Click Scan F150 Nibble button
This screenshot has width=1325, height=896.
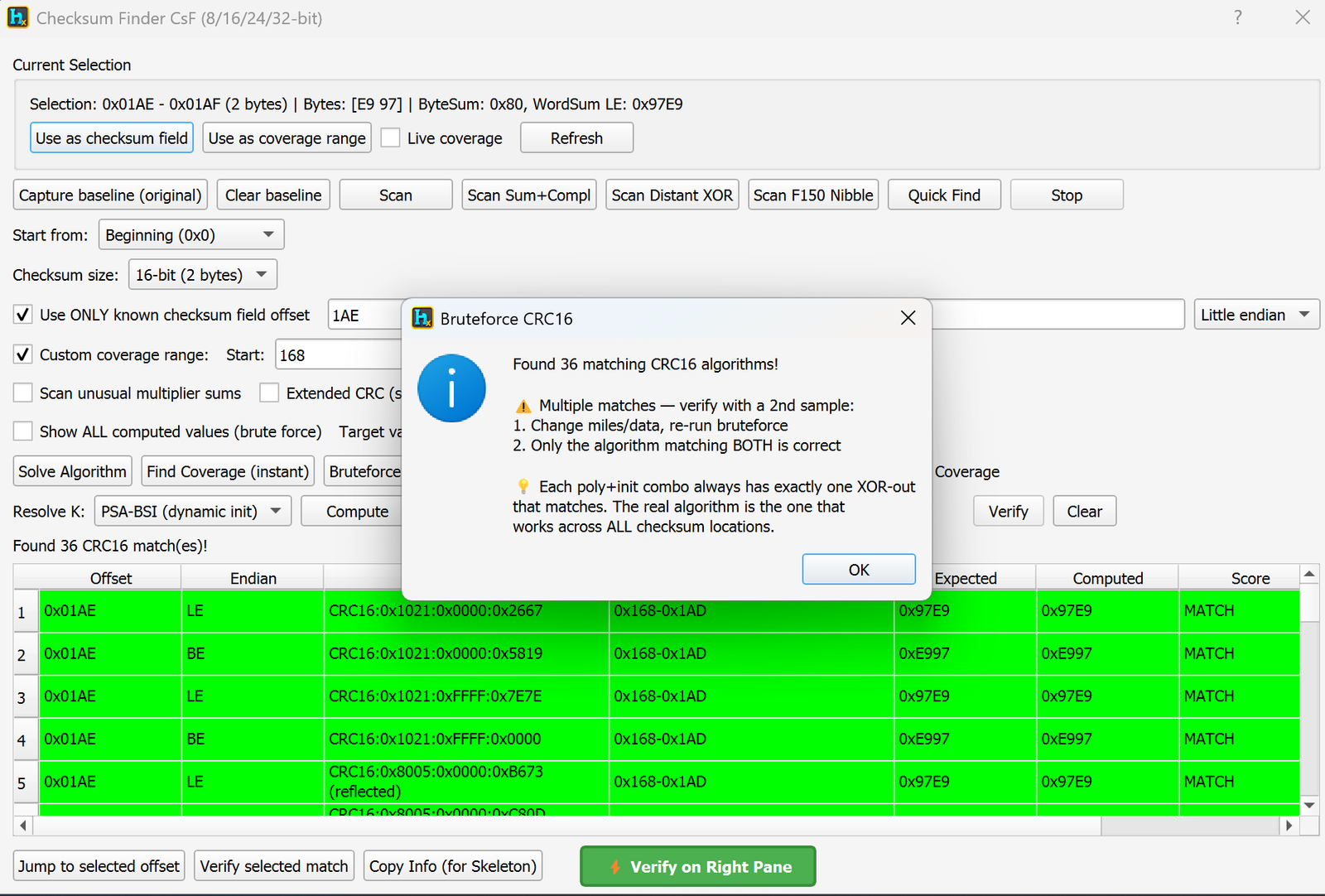[x=813, y=195]
